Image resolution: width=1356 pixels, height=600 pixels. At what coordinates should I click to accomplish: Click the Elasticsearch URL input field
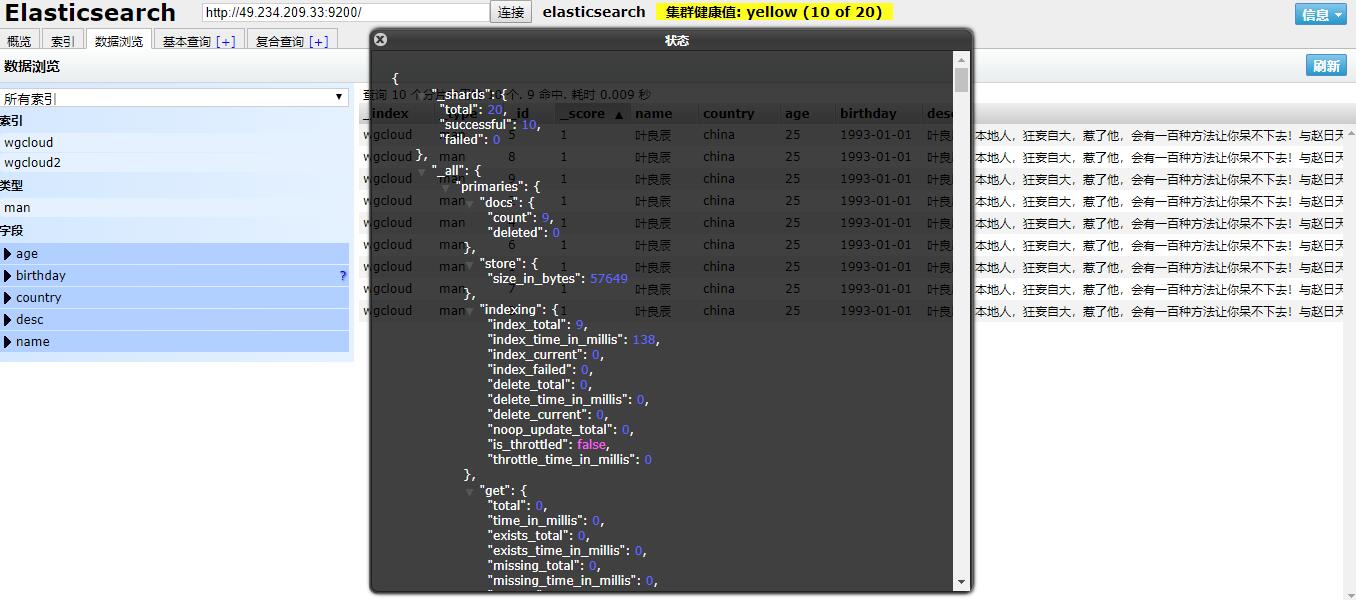(346, 12)
